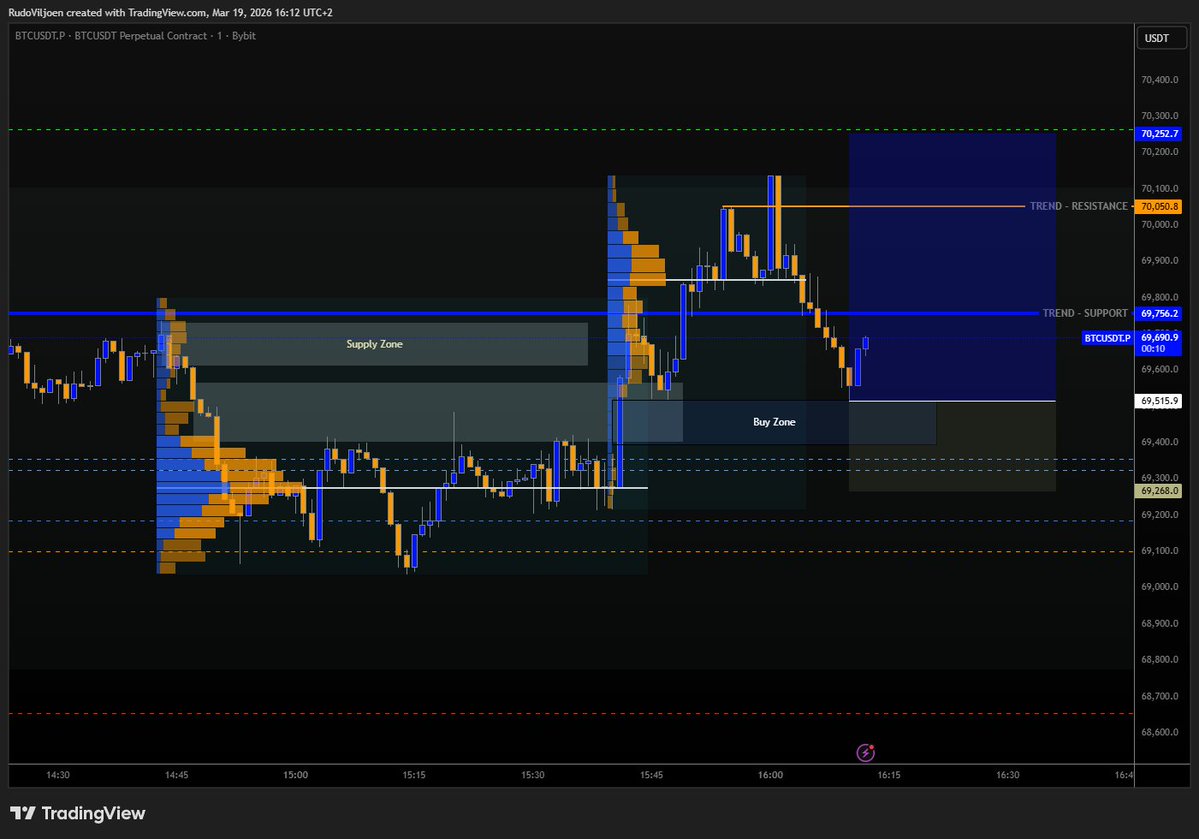Click the TradingView logo
Image resolution: width=1199 pixels, height=839 pixels.
tap(77, 813)
